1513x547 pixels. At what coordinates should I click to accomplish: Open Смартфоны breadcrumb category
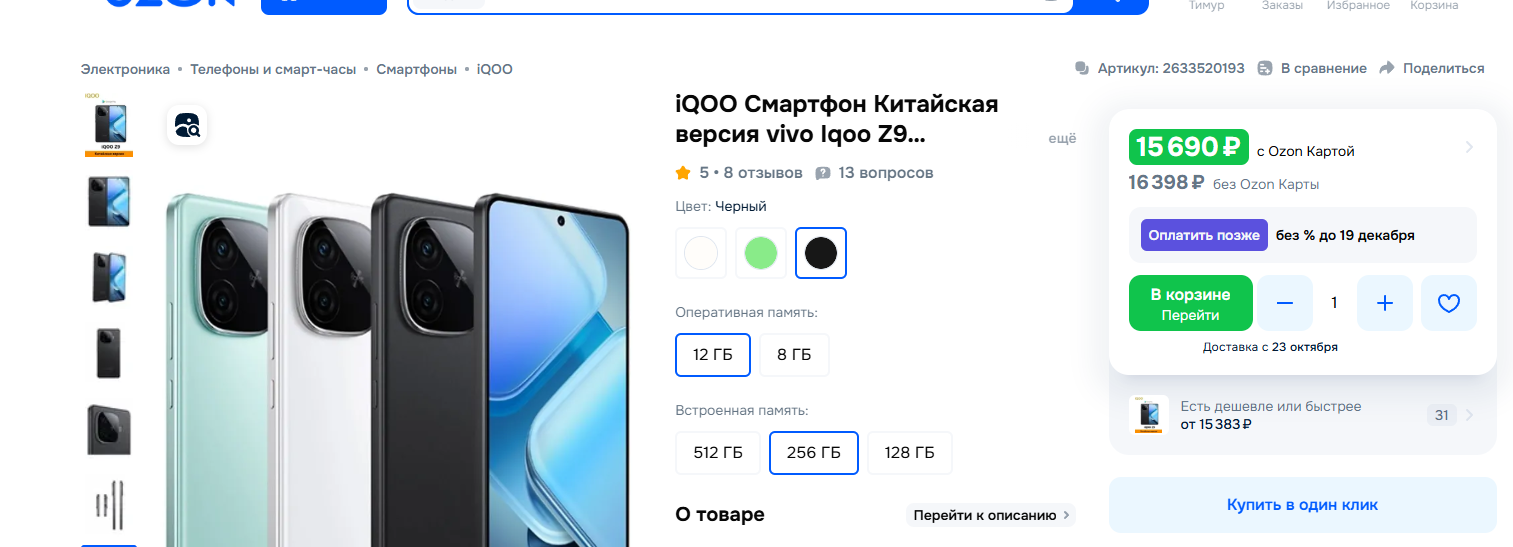[x=416, y=69]
